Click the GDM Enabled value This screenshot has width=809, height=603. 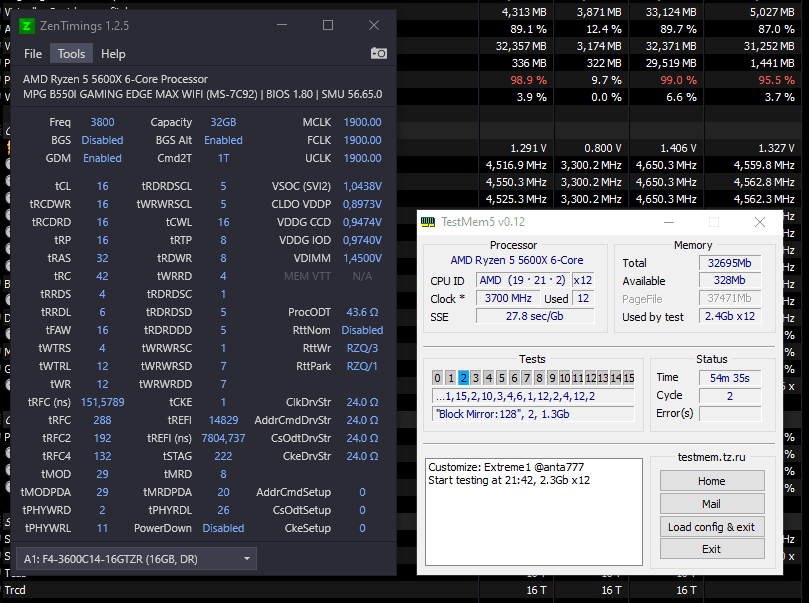click(102, 158)
